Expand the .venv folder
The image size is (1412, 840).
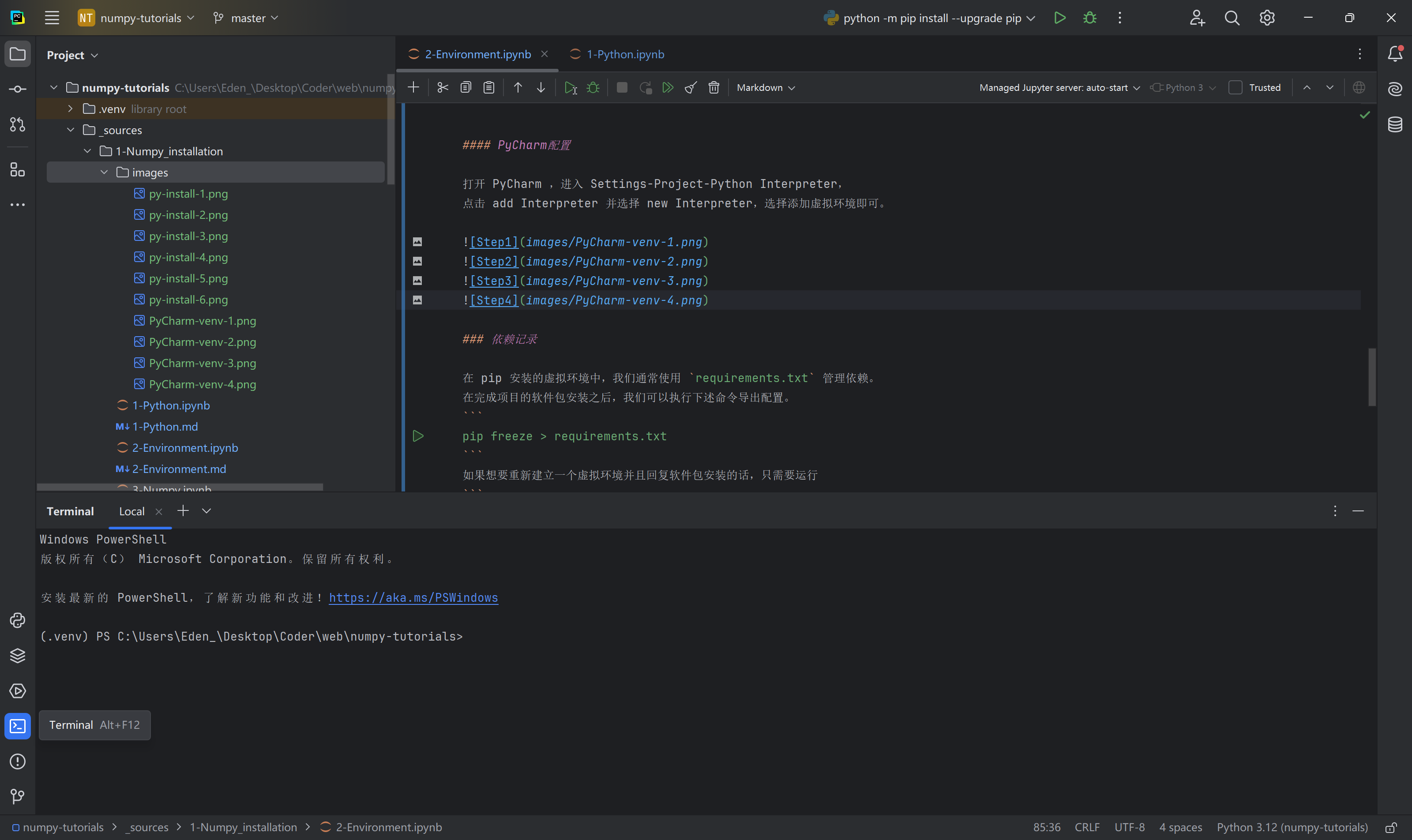tap(70, 108)
